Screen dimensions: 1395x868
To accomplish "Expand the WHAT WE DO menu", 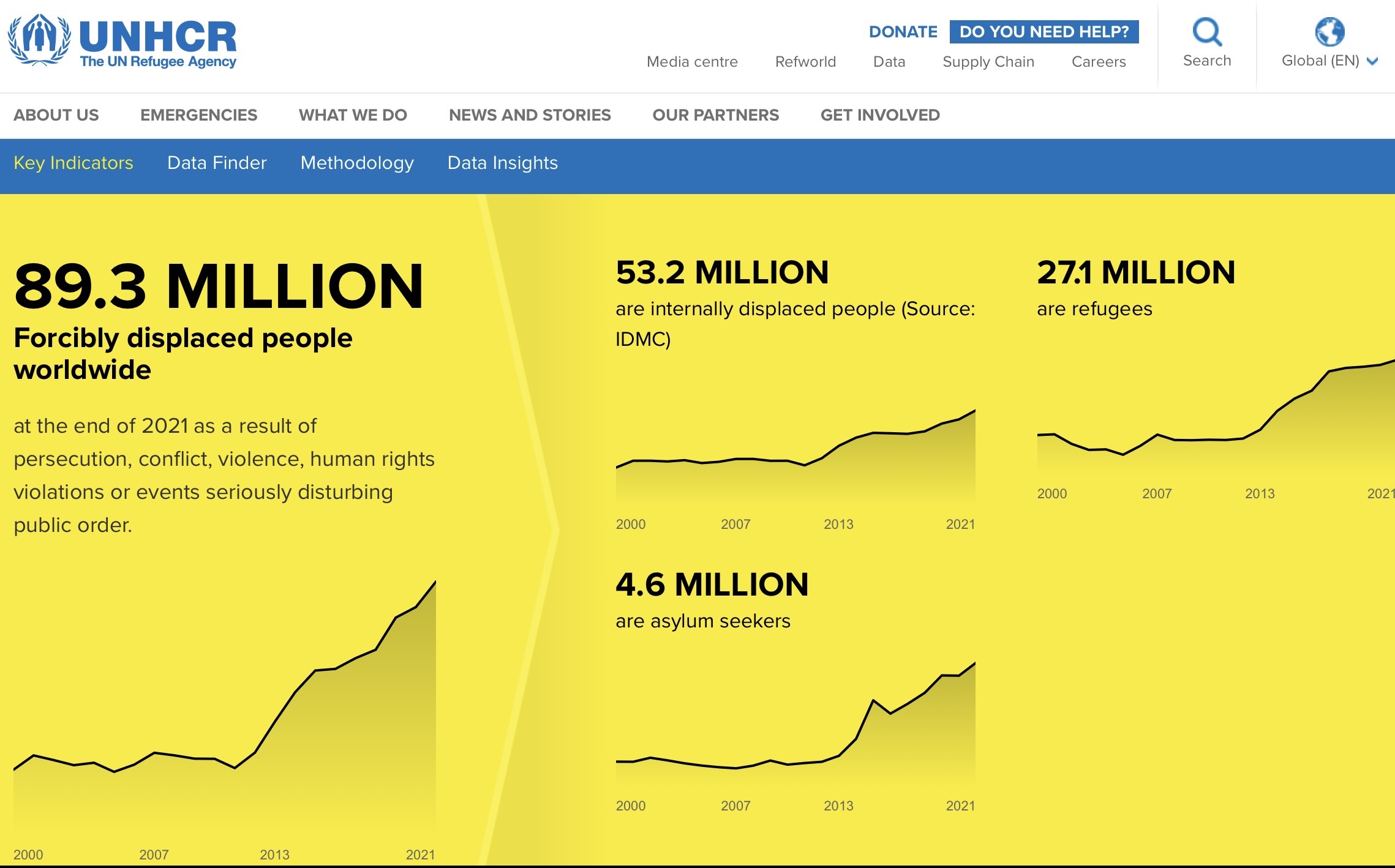I will [x=353, y=115].
